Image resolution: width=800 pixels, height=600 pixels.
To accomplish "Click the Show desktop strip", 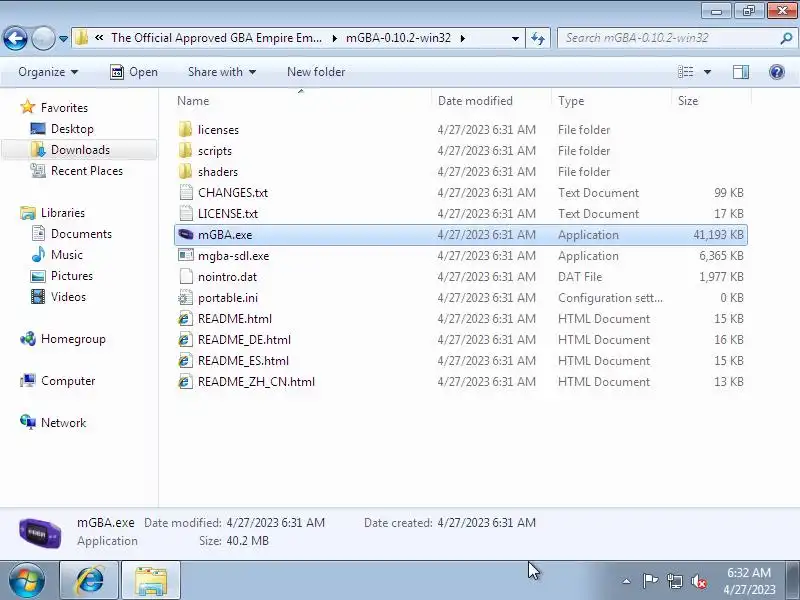I will point(794,581).
